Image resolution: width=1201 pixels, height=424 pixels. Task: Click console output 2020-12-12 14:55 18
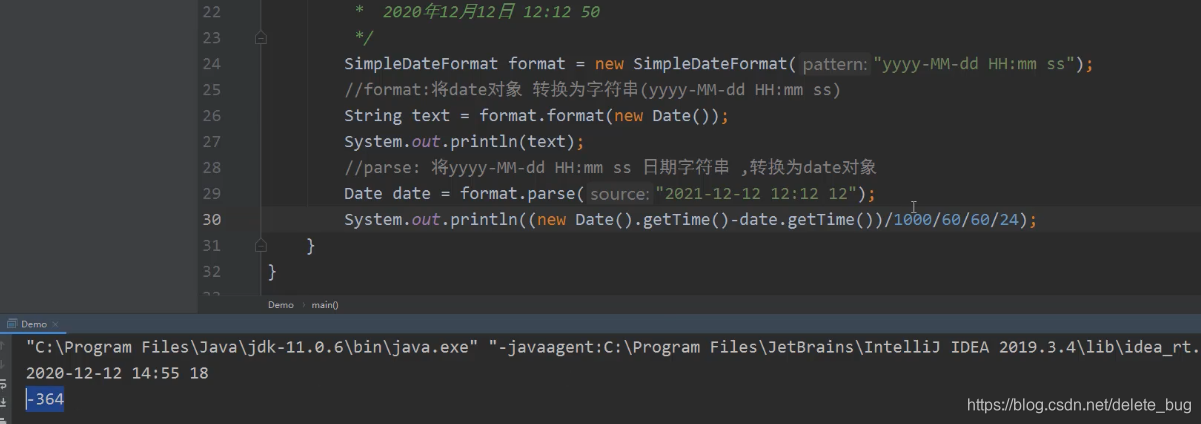tap(117, 373)
